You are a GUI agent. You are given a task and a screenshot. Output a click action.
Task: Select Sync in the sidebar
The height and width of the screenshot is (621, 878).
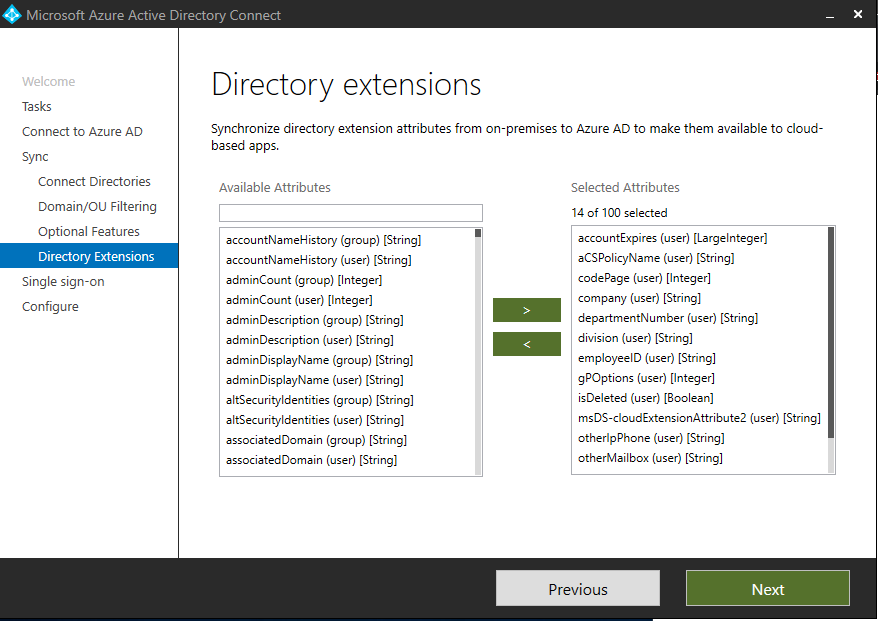pos(35,156)
